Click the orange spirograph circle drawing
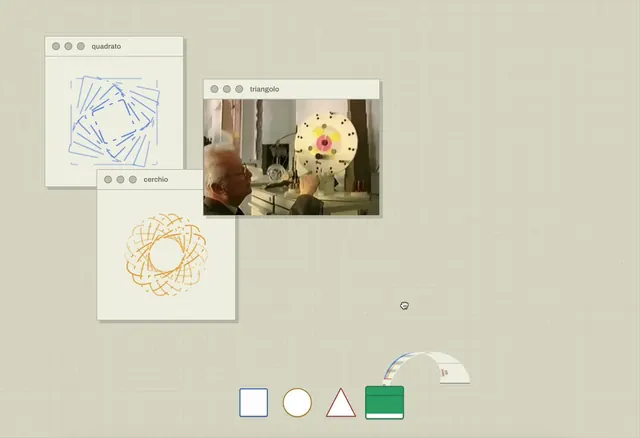640x438 pixels. 166,254
